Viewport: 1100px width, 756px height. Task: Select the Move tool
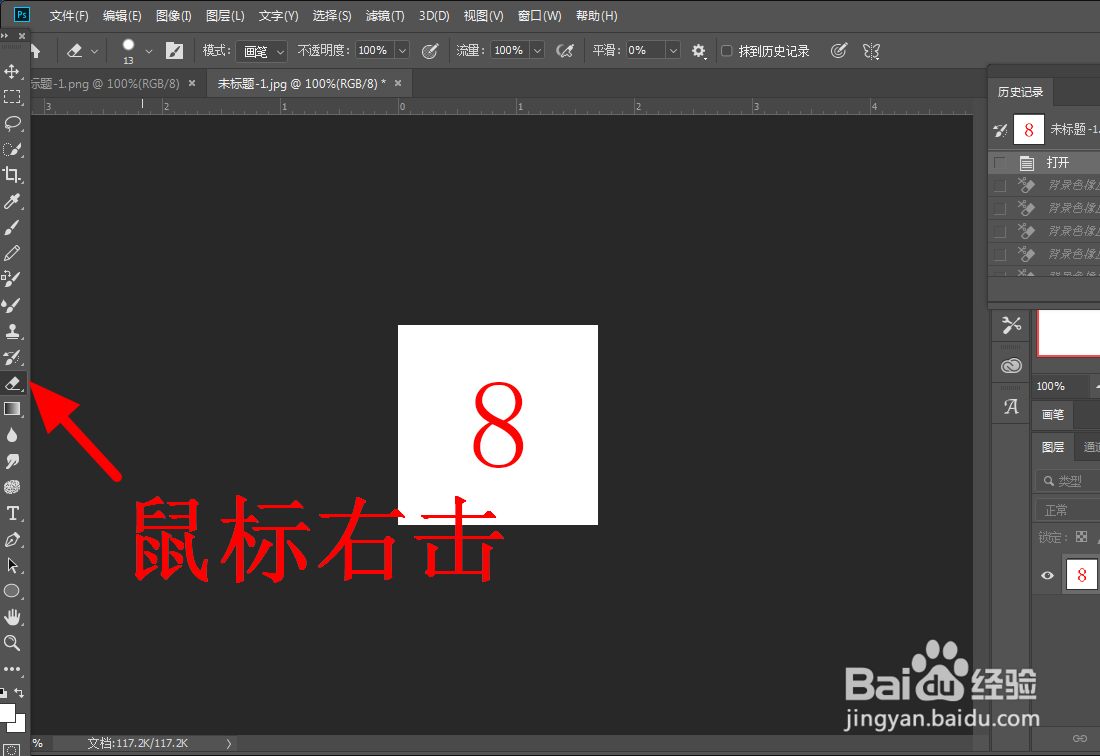13,71
